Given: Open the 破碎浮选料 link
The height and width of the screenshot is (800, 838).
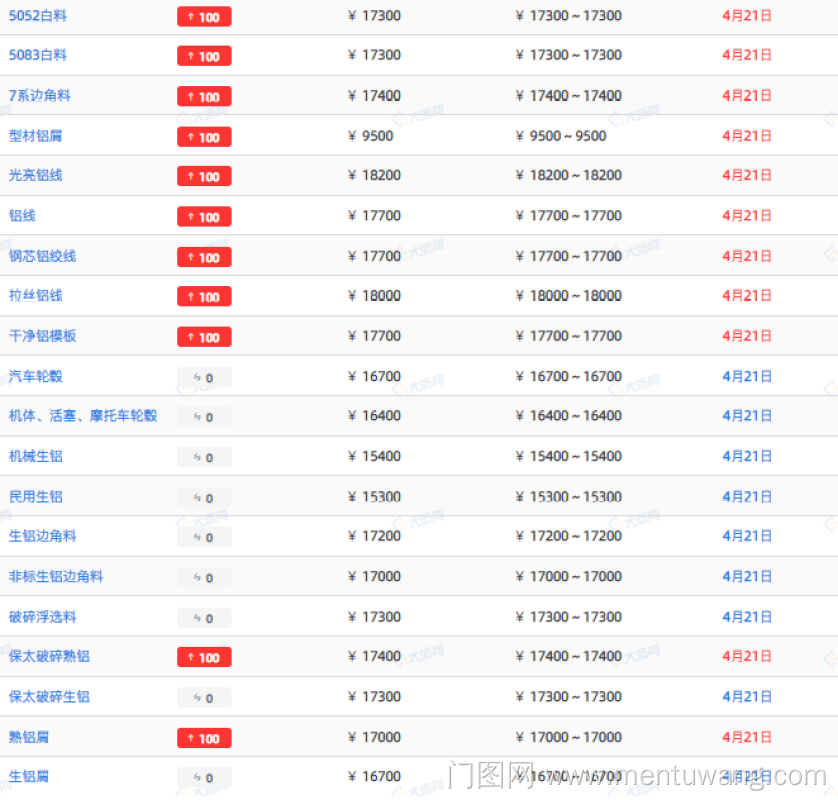Looking at the screenshot, I should (43, 617).
